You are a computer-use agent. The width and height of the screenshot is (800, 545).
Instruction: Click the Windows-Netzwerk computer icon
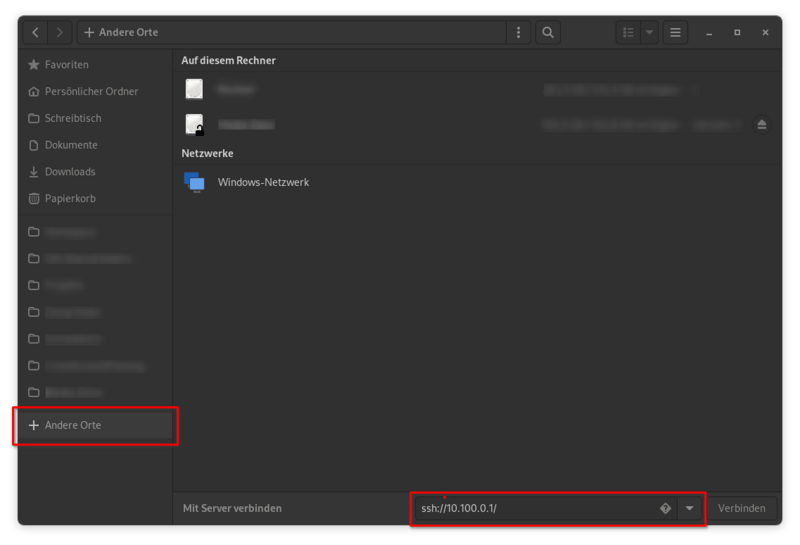coord(194,182)
